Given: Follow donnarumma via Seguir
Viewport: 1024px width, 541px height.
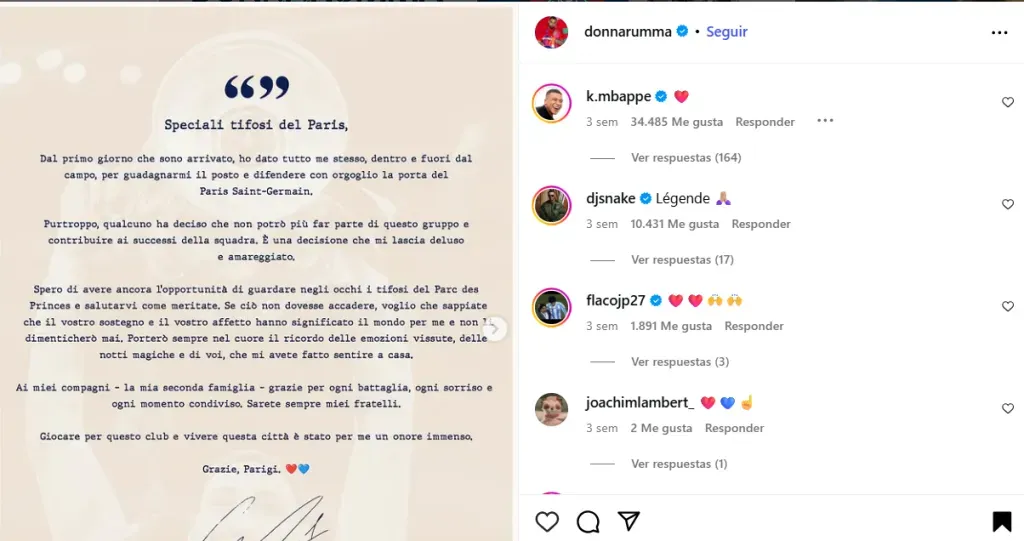Looking at the screenshot, I should point(726,31).
